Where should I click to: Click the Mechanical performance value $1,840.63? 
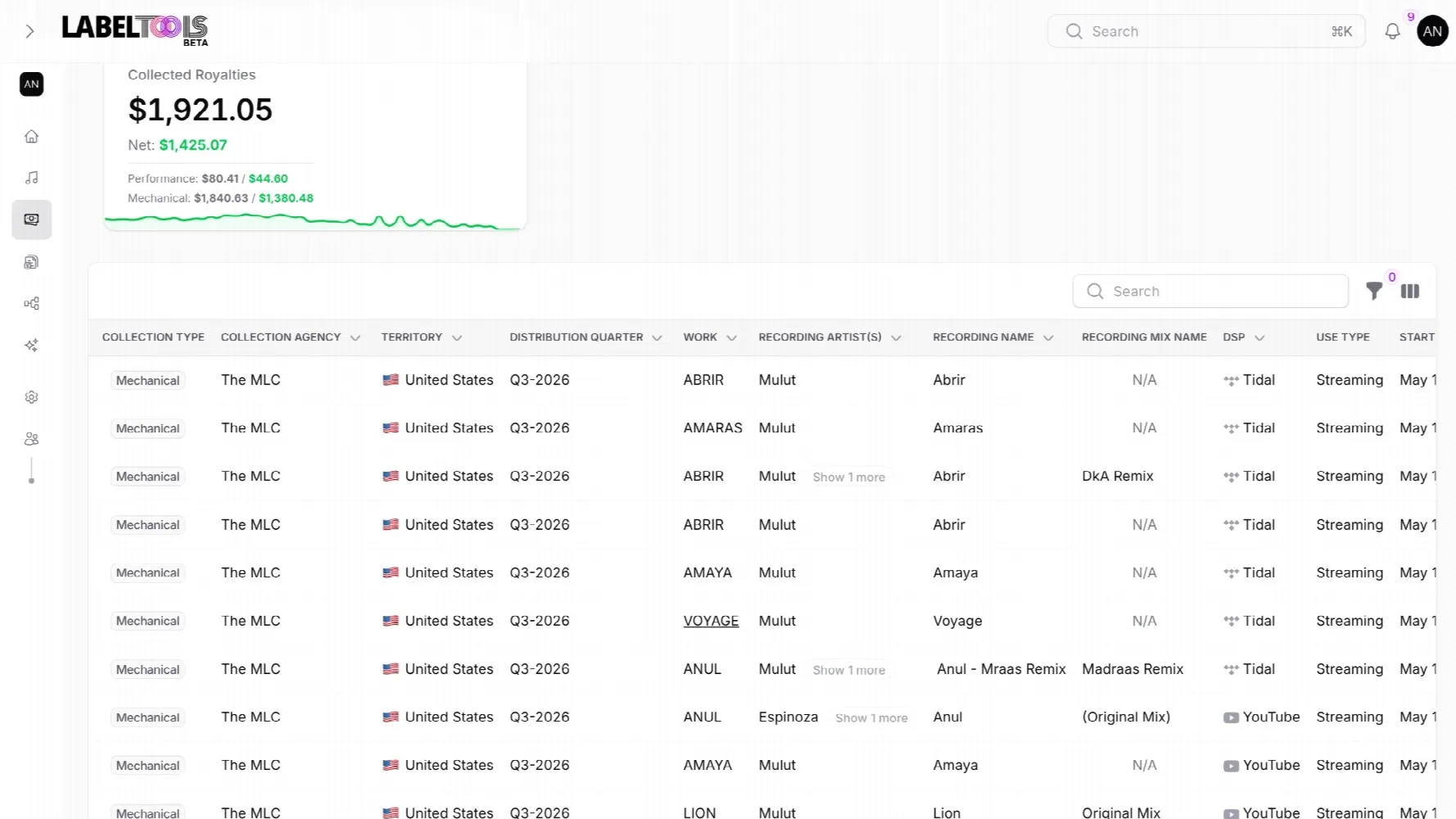point(221,198)
